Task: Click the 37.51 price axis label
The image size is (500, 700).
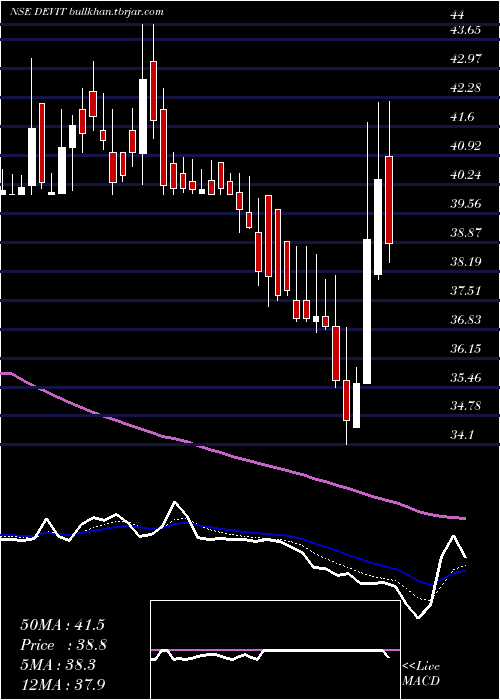Action: (x=466, y=291)
